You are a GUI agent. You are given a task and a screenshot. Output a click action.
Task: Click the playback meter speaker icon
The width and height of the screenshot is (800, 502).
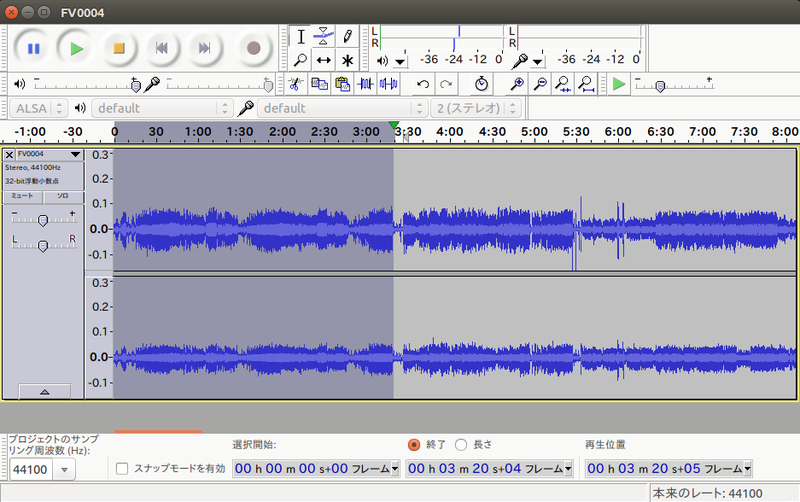382,61
